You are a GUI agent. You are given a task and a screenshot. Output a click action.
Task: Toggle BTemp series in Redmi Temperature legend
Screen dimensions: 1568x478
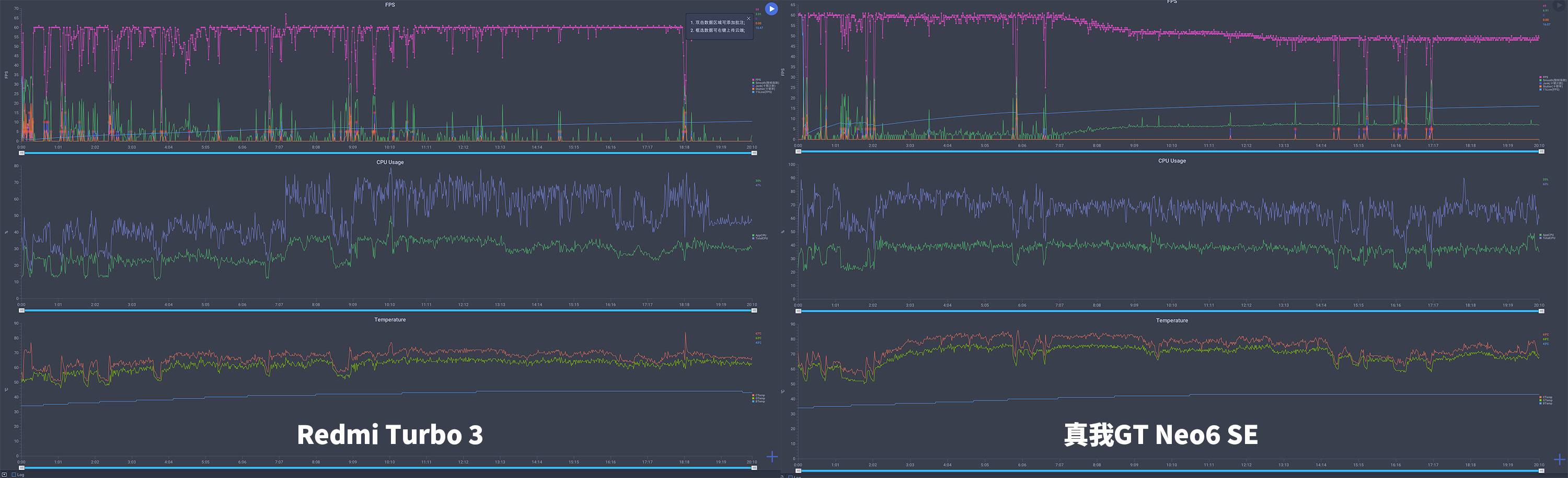759,401
